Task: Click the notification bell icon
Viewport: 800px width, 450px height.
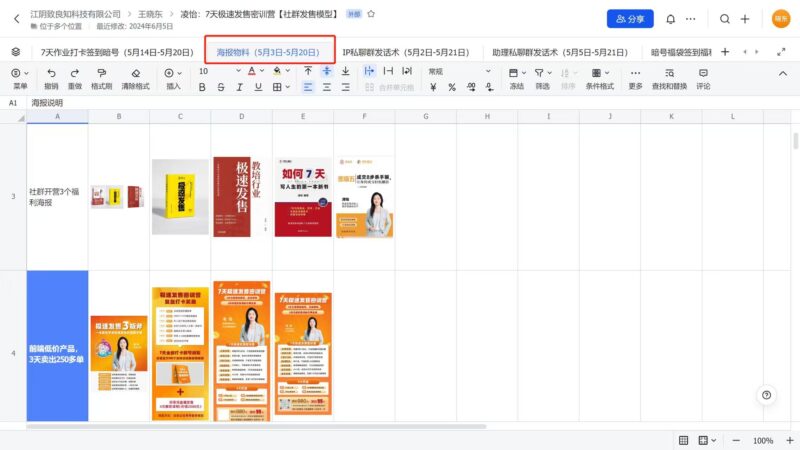Action: pos(670,19)
